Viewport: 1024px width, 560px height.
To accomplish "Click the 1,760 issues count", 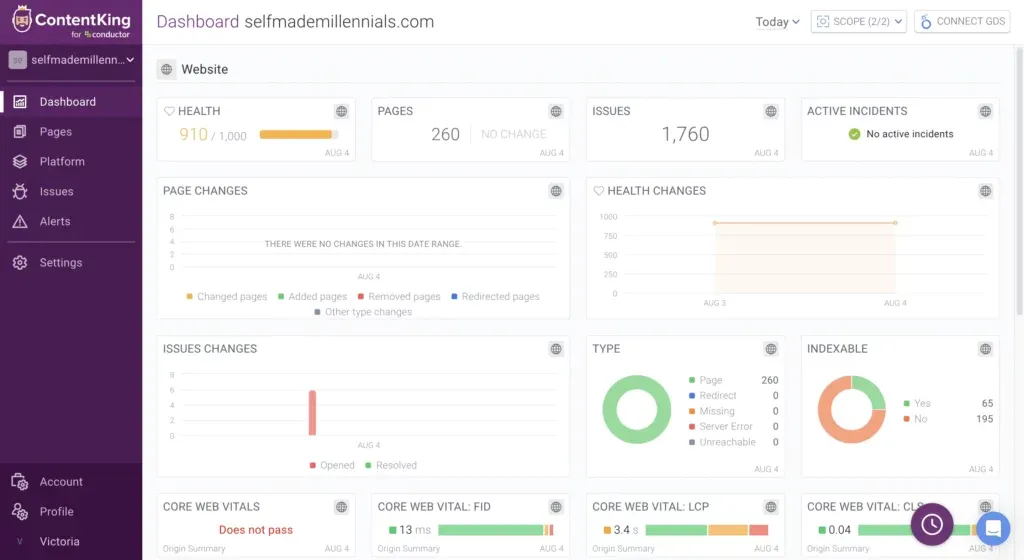I will click(x=685, y=134).
